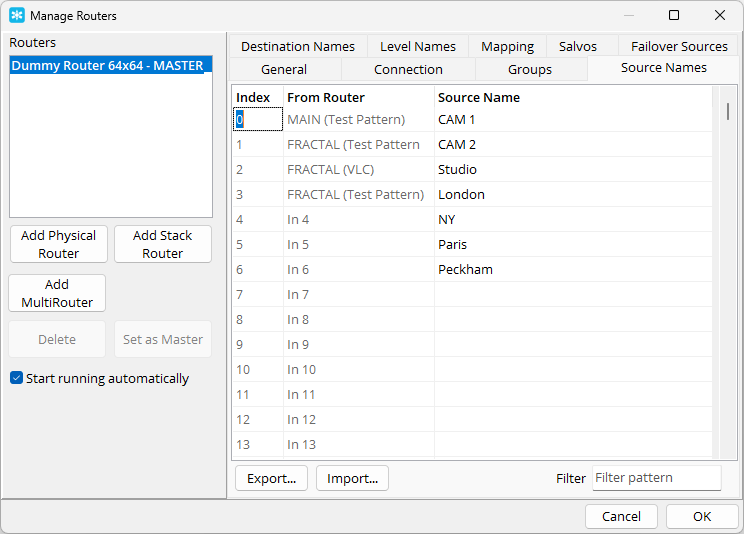Close the Manage Routers window
Viewport: 744px width, 534px height.
click(719, 15)
